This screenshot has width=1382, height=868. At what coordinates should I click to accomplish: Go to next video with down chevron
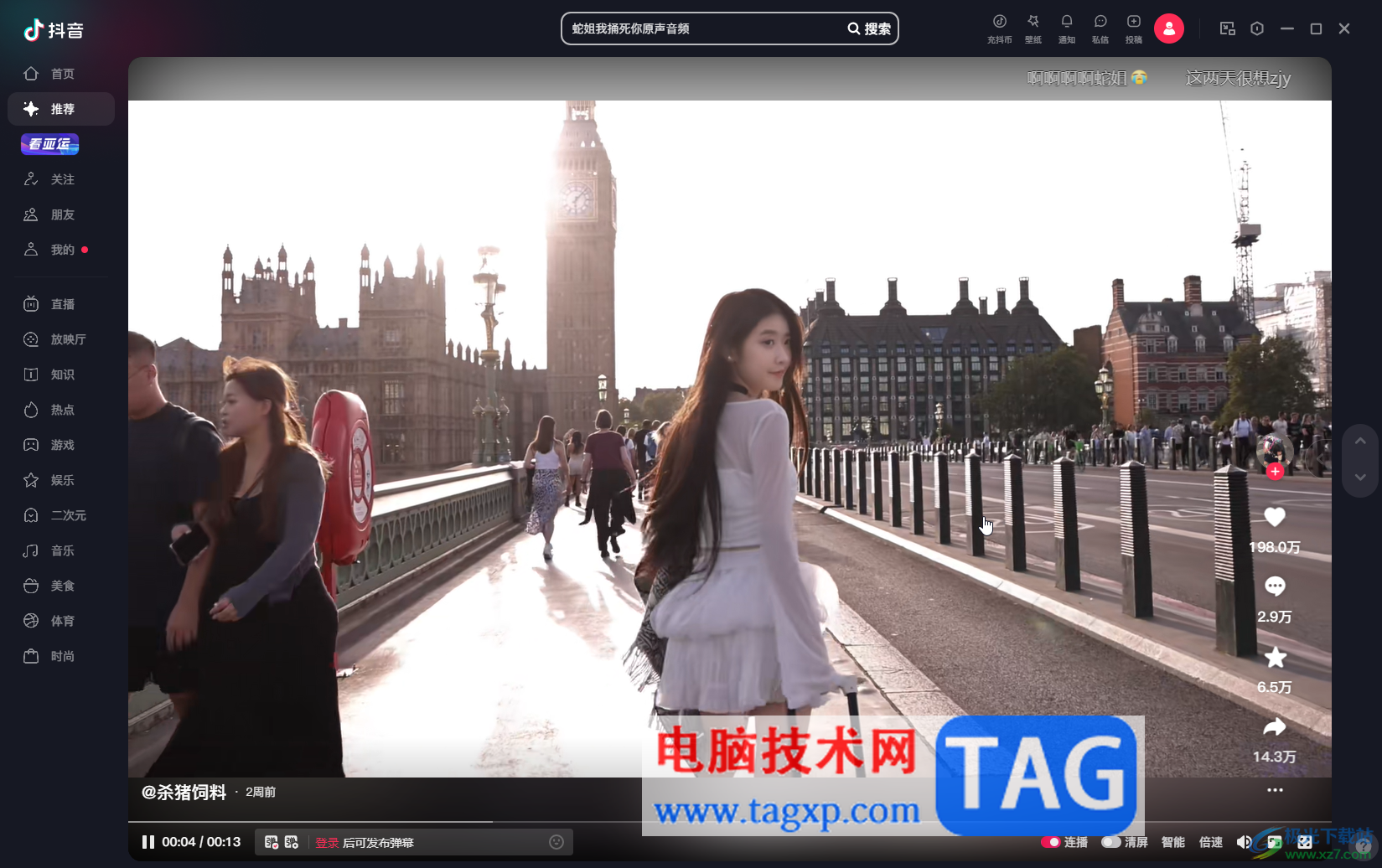(x=1360, y=478)
